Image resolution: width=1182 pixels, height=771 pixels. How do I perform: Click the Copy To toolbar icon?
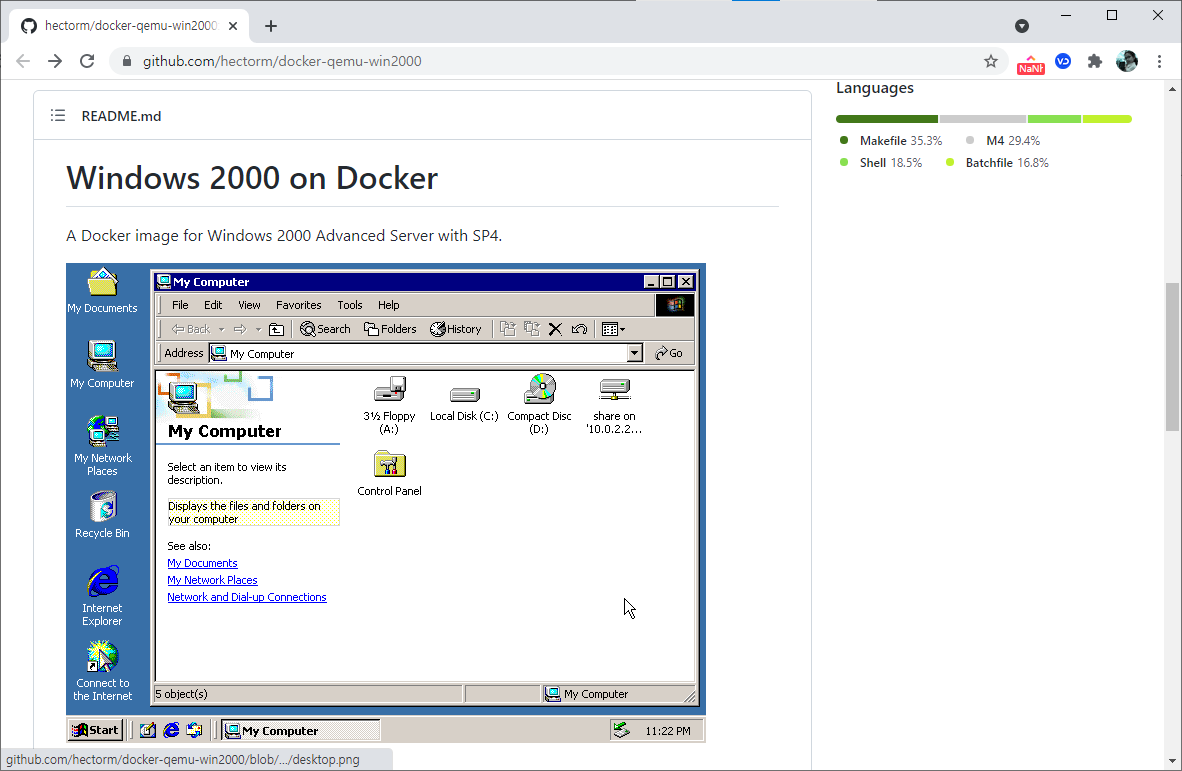click(531, 329)
